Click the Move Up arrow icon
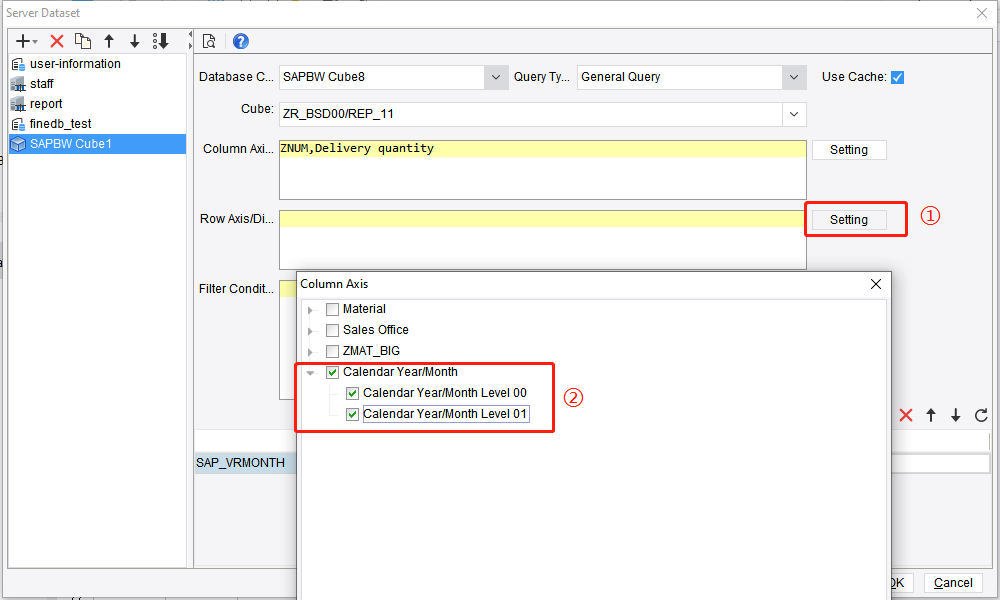This screenshot has height=600, width=1000. click(110, 41)
